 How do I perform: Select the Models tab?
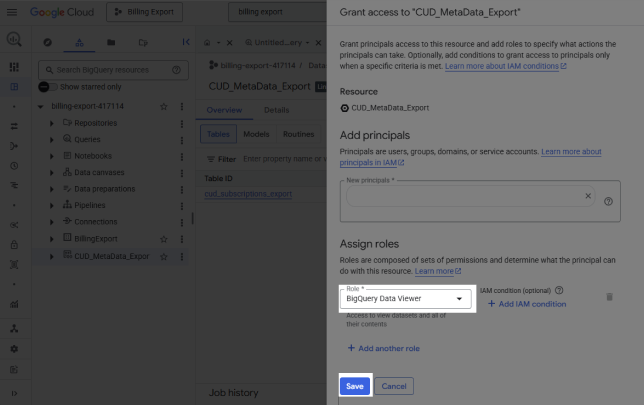pyautogui.click(x=255, y=133)
